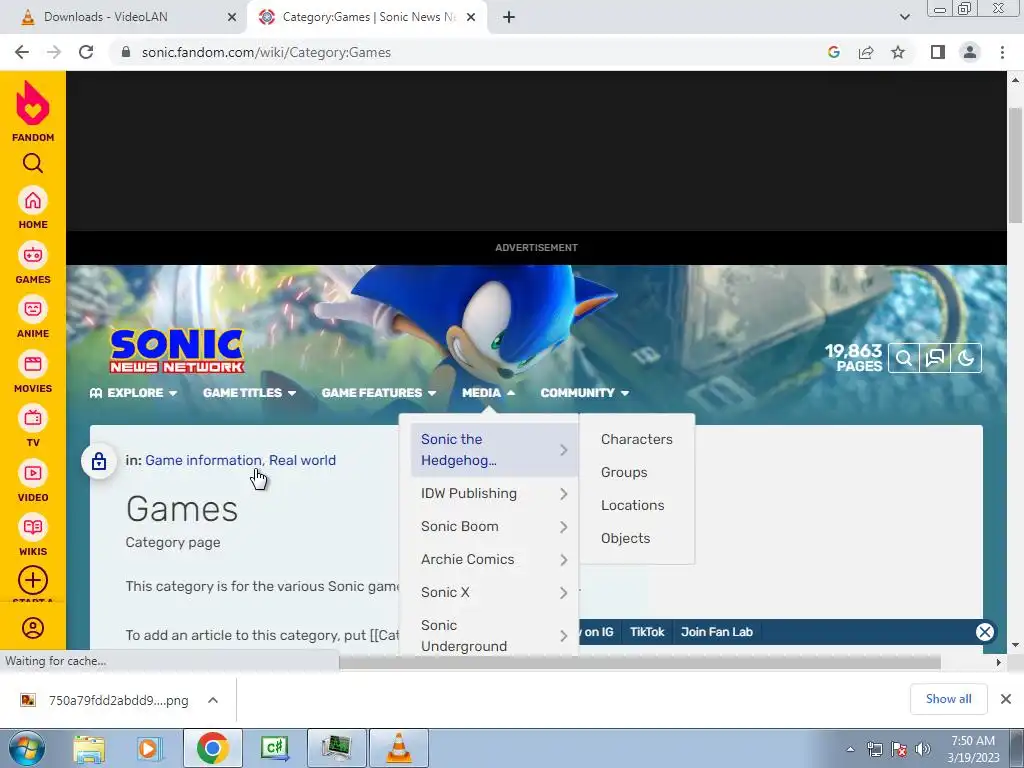Open Chrome three-dot menu
This screenshot has width=1024, height=768.
1002,52
